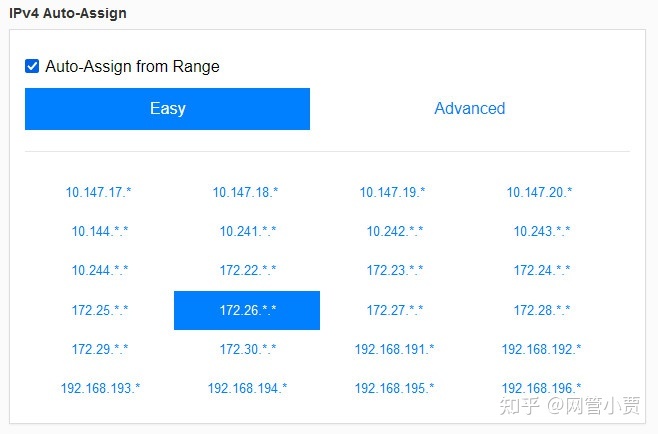658x434 pixels.
Task: Click the highlighted 172.26.*.* range
Action: click(247, 310)
